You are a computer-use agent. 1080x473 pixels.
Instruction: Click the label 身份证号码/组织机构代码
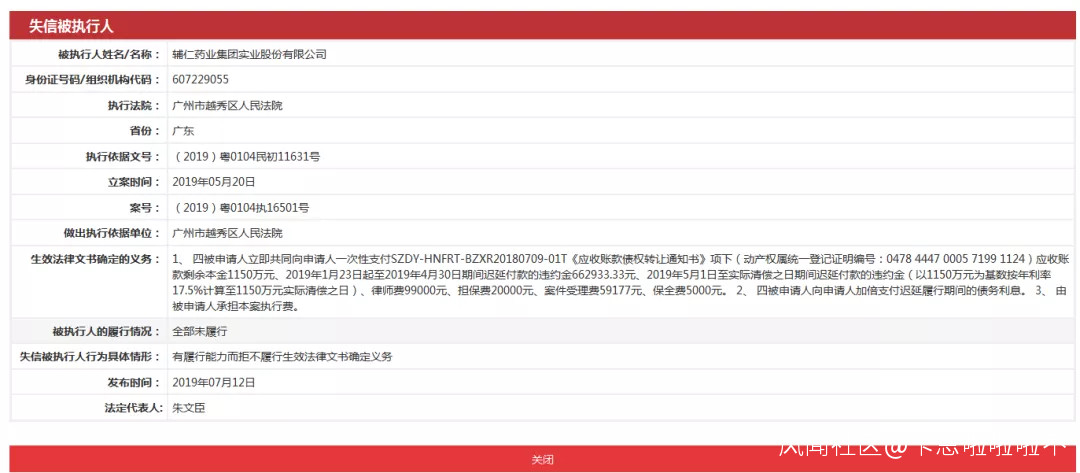coord(92,80)
